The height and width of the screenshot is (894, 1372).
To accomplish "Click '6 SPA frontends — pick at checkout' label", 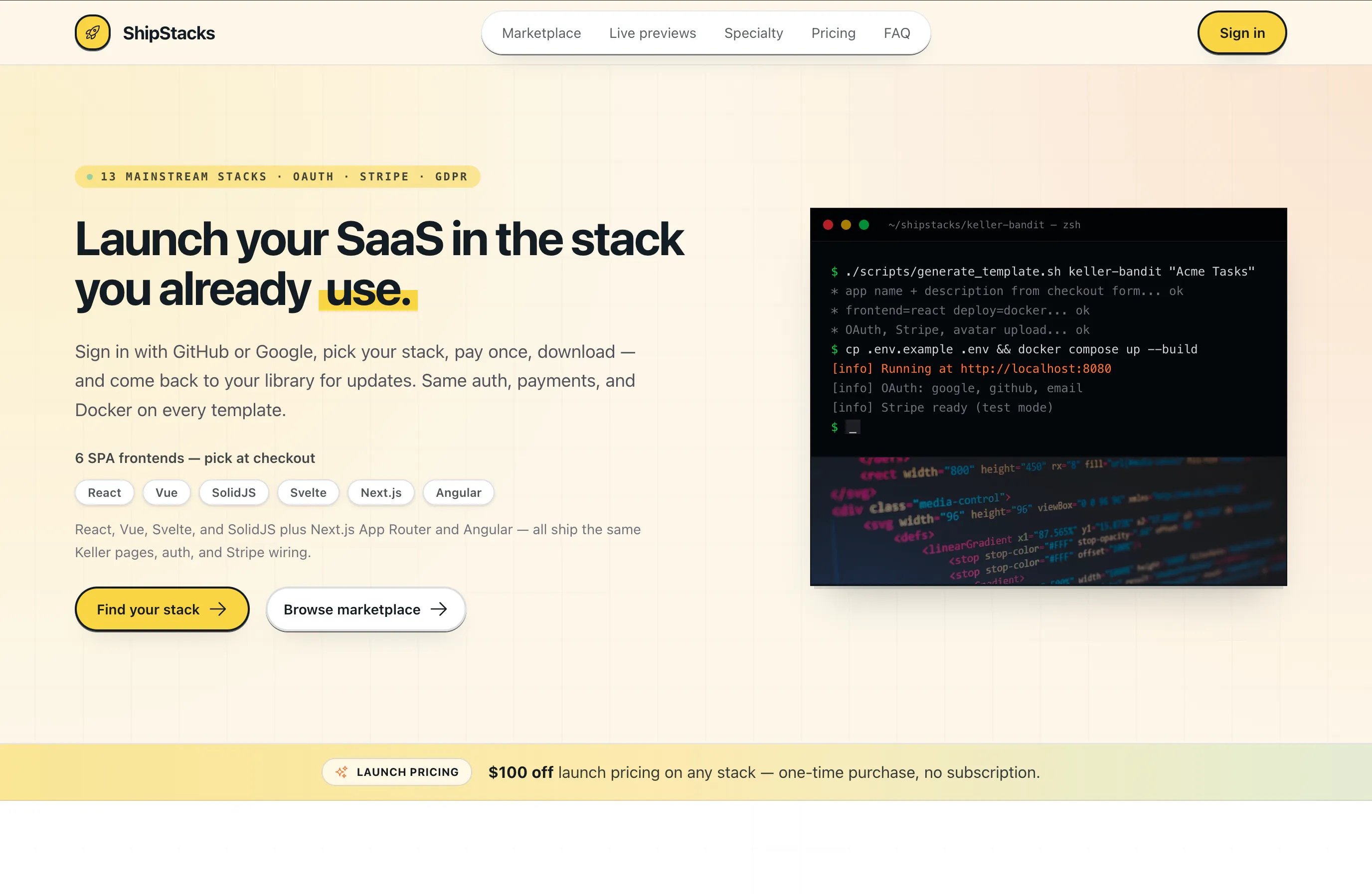I will [195, 458].
